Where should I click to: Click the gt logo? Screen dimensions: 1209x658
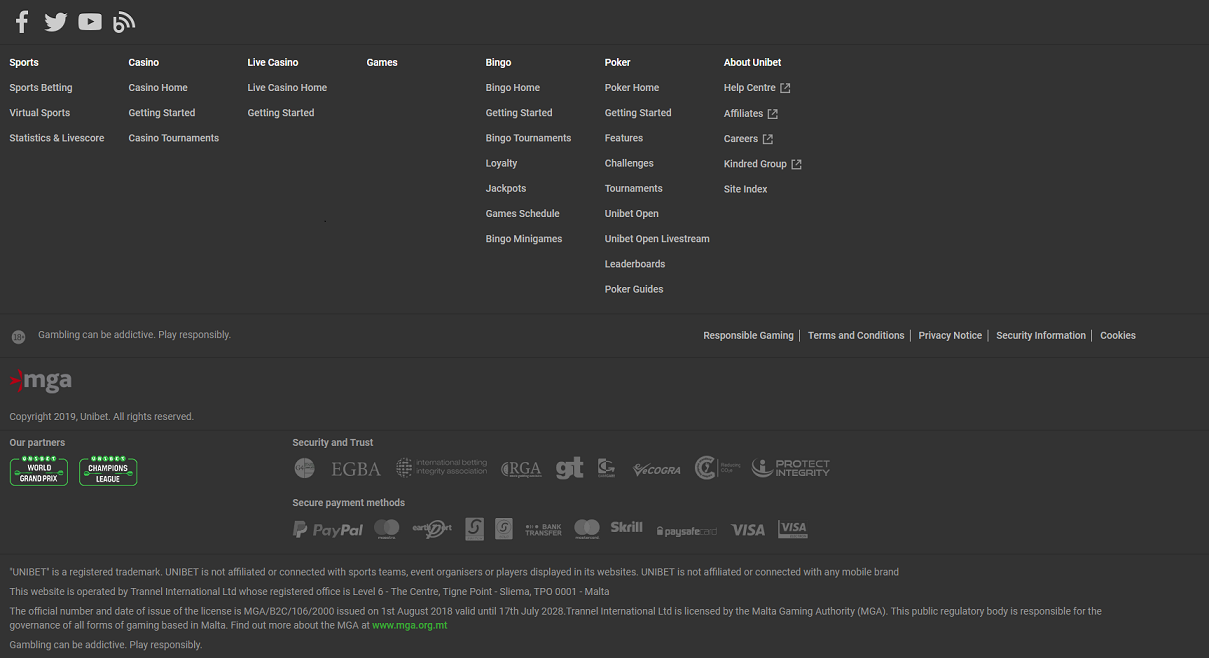[x=570, y=468]
